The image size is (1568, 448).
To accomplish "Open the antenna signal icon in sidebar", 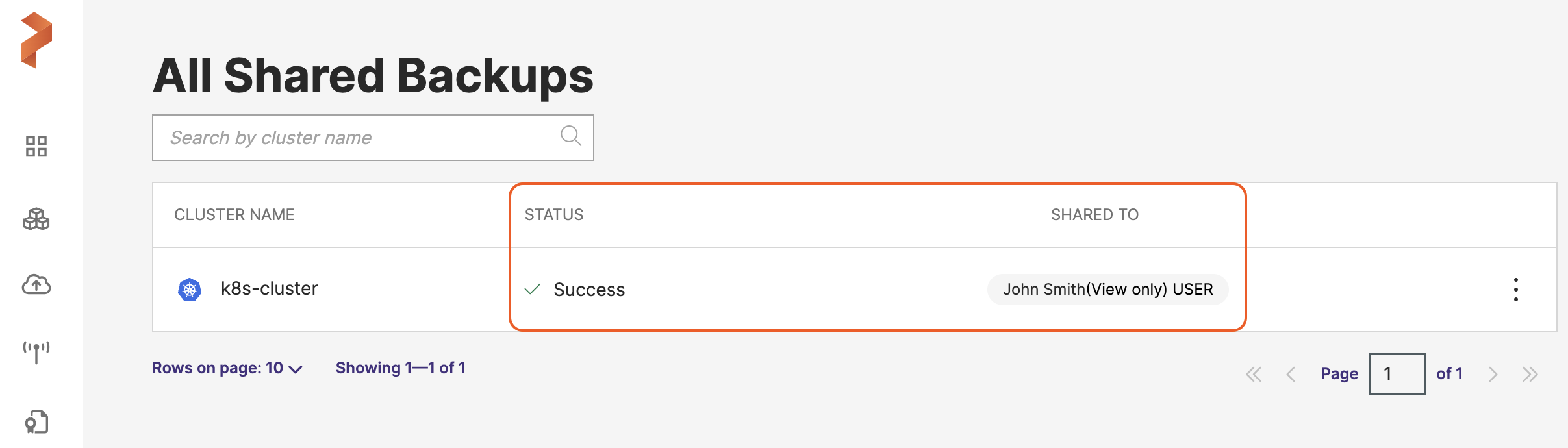I will (x=36, y=353).
